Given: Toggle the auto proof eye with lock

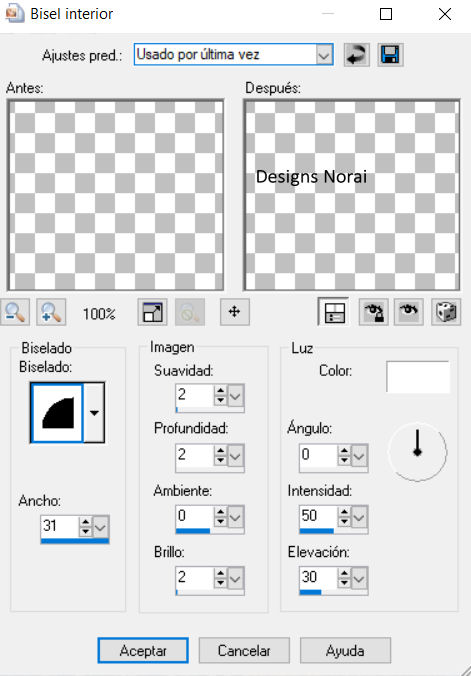Looking at the screenshot, I should (374, 312).
